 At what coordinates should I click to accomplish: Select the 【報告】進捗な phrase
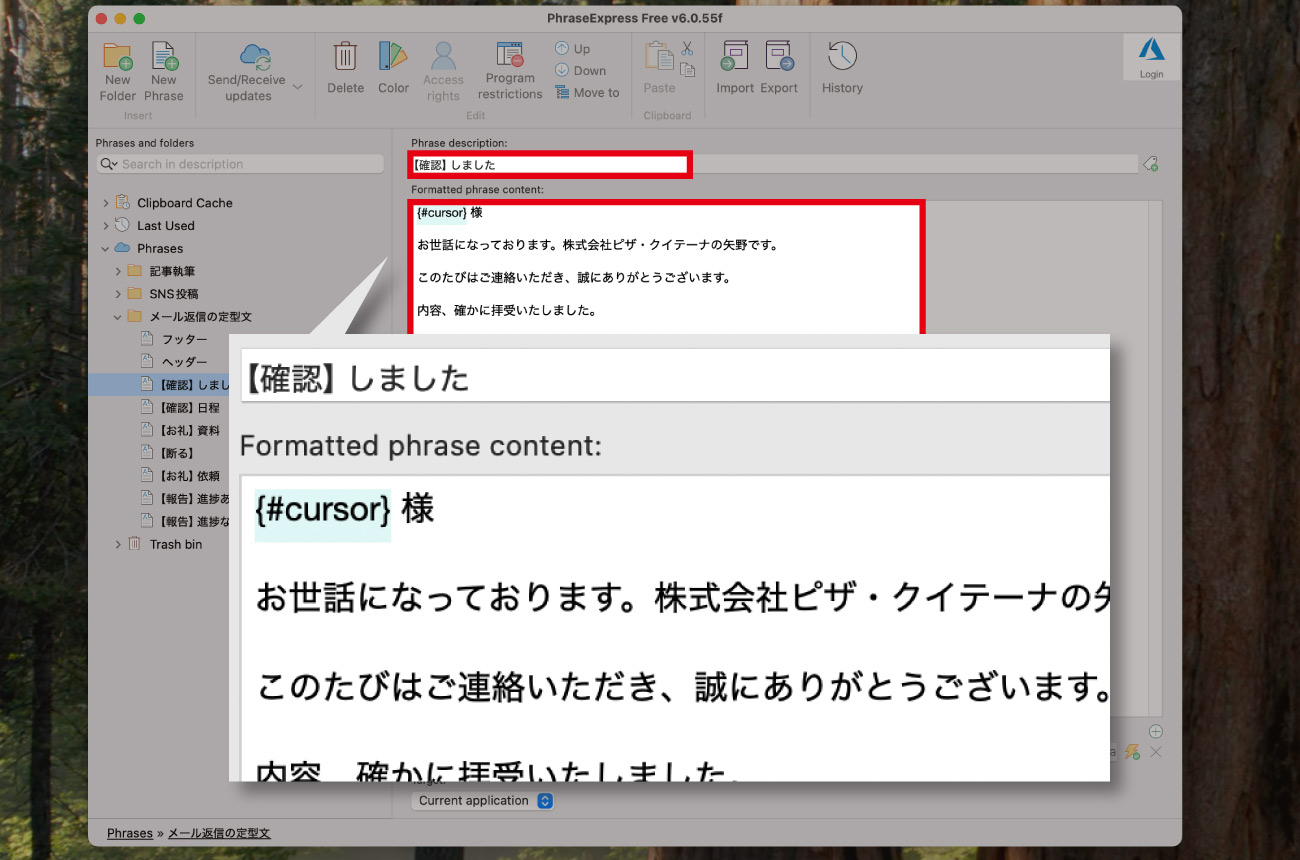point(194,521)
